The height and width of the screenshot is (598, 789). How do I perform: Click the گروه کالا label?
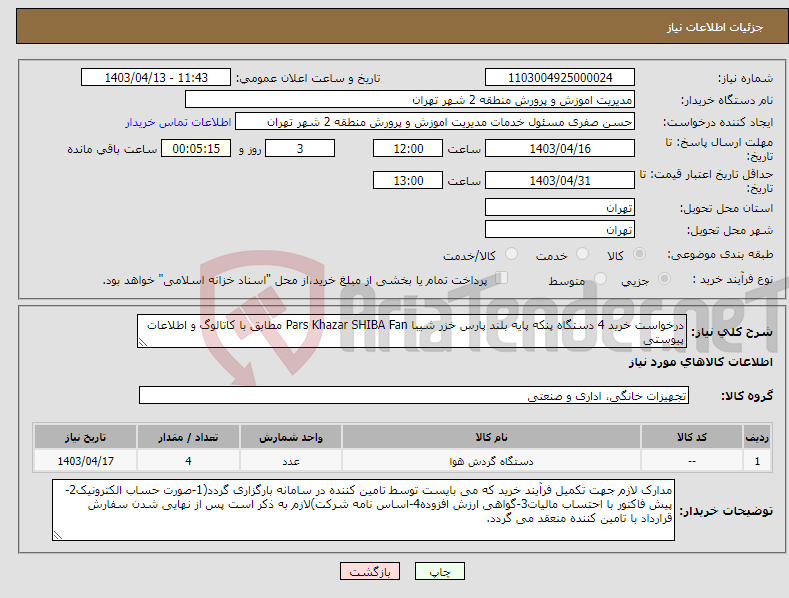(747, 396)
